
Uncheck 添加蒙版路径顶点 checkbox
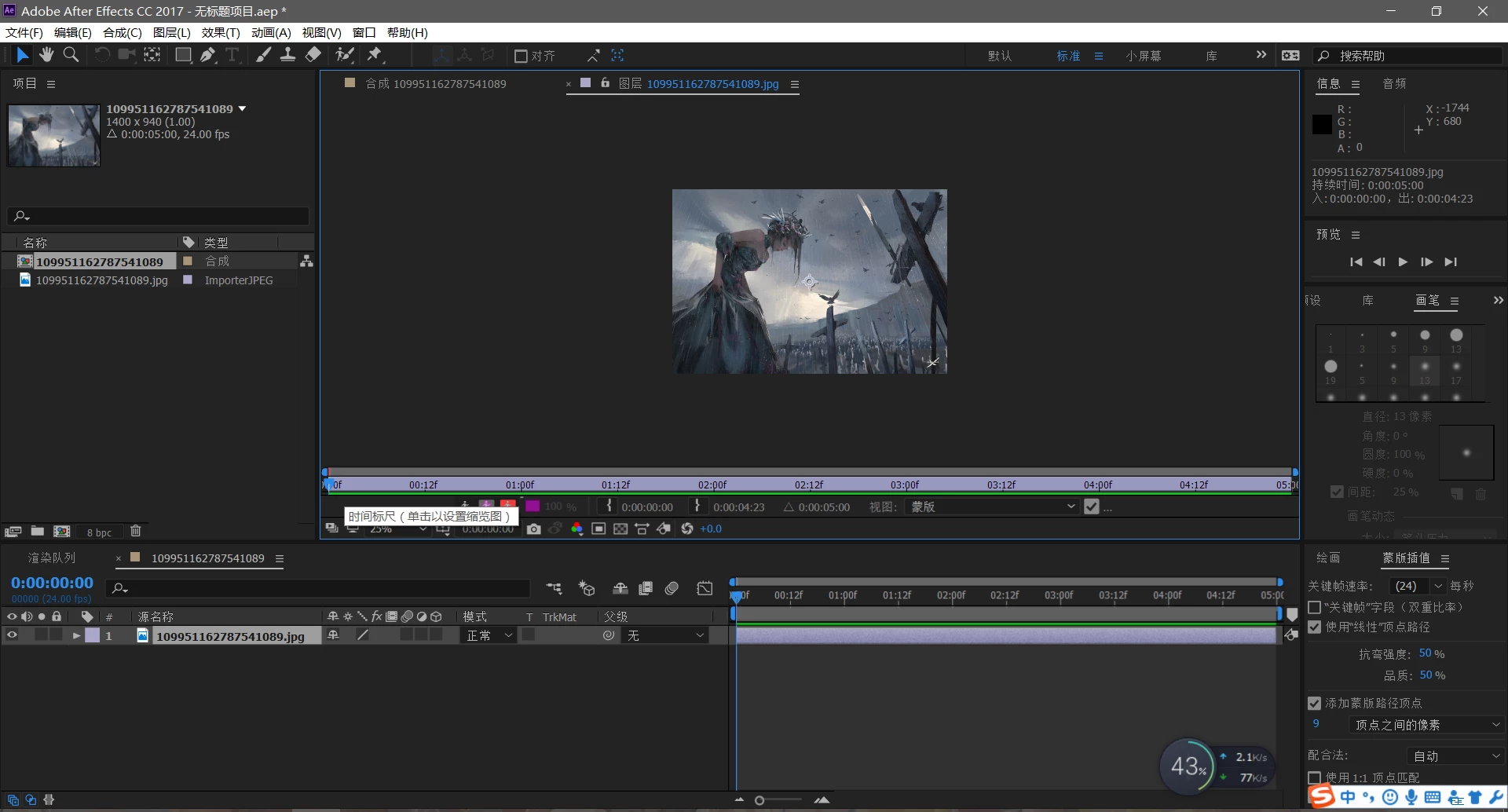click(x=1314, y=703)
